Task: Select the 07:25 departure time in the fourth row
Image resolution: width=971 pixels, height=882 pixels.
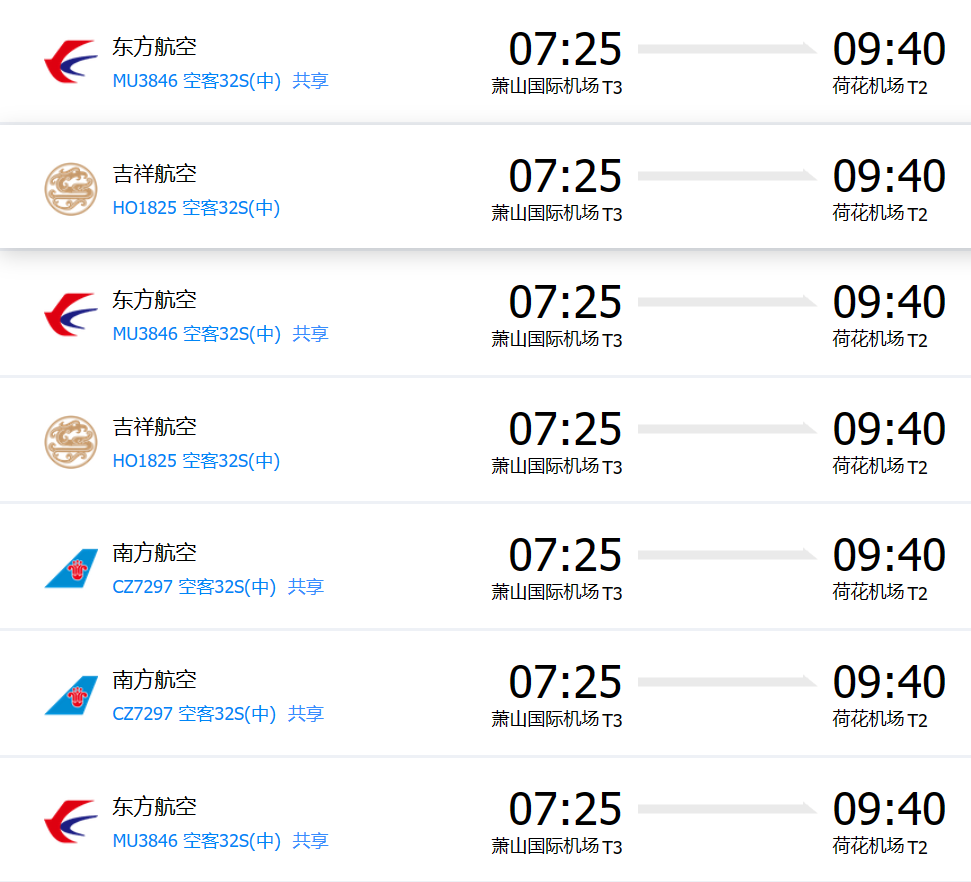Action: 565,429
